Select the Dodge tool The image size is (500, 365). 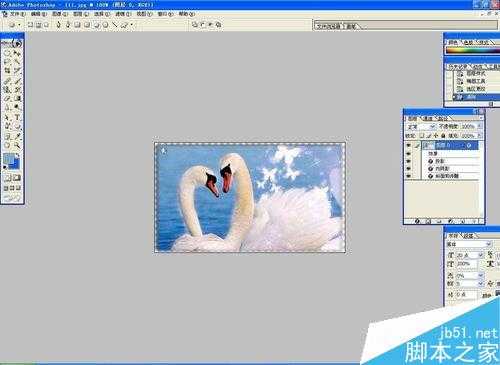(17, 107)
